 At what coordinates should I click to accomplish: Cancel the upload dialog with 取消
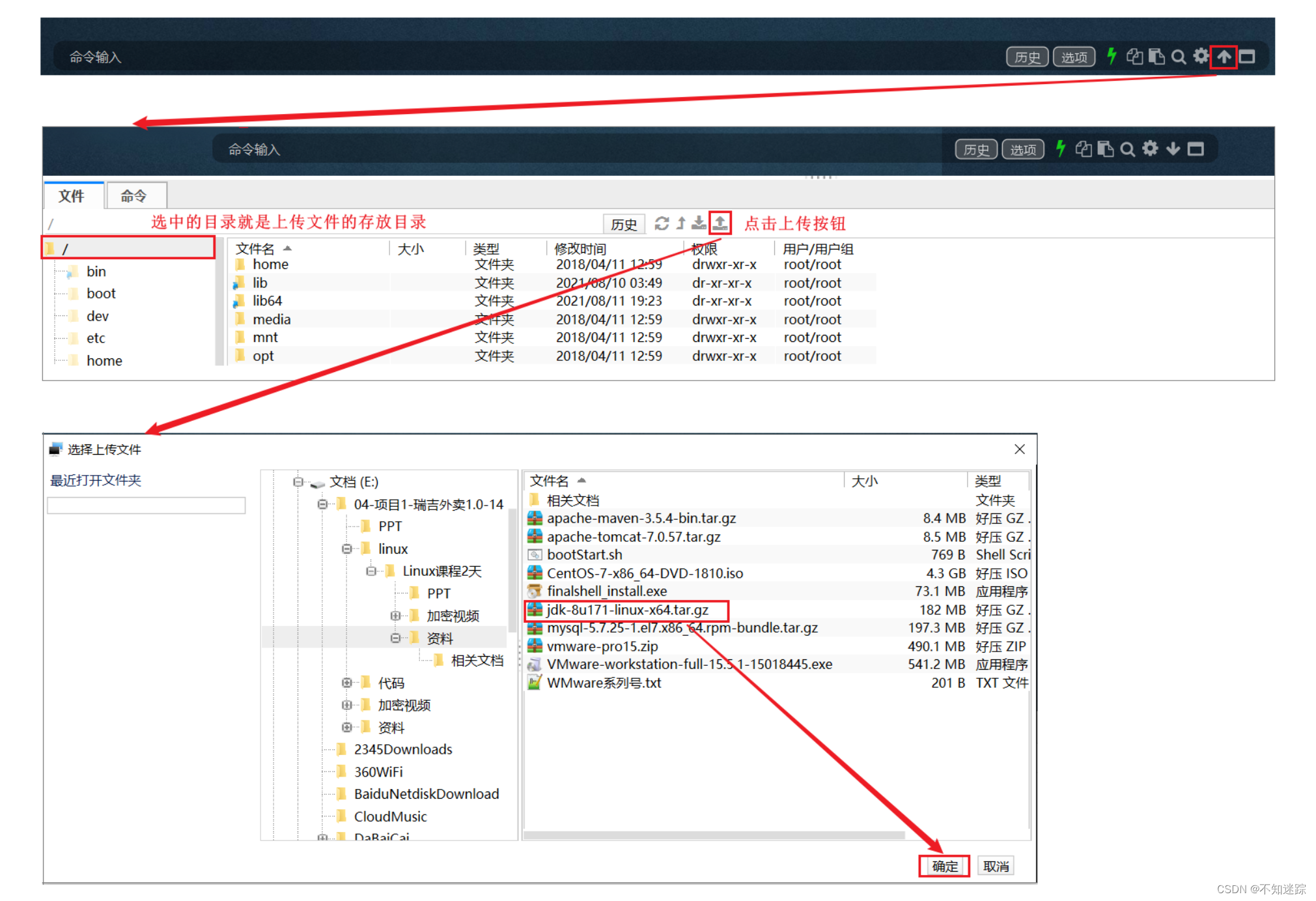pos(996,866)
